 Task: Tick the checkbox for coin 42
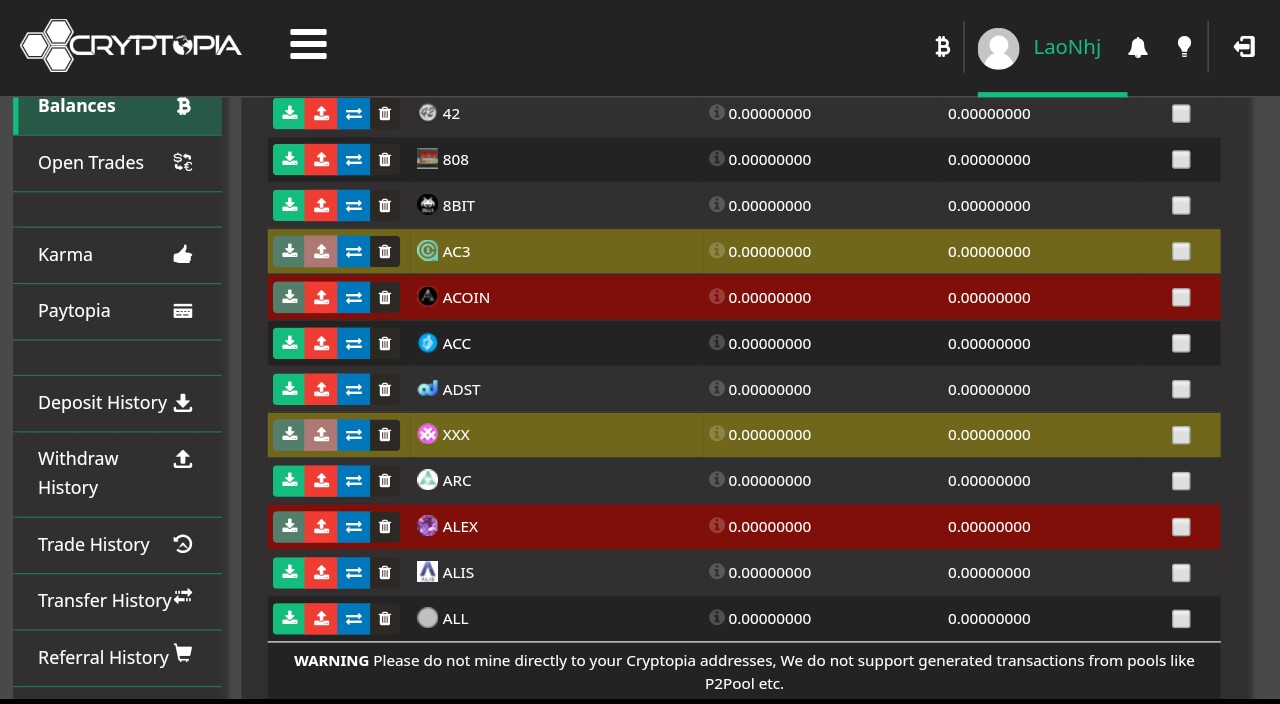1181,114
